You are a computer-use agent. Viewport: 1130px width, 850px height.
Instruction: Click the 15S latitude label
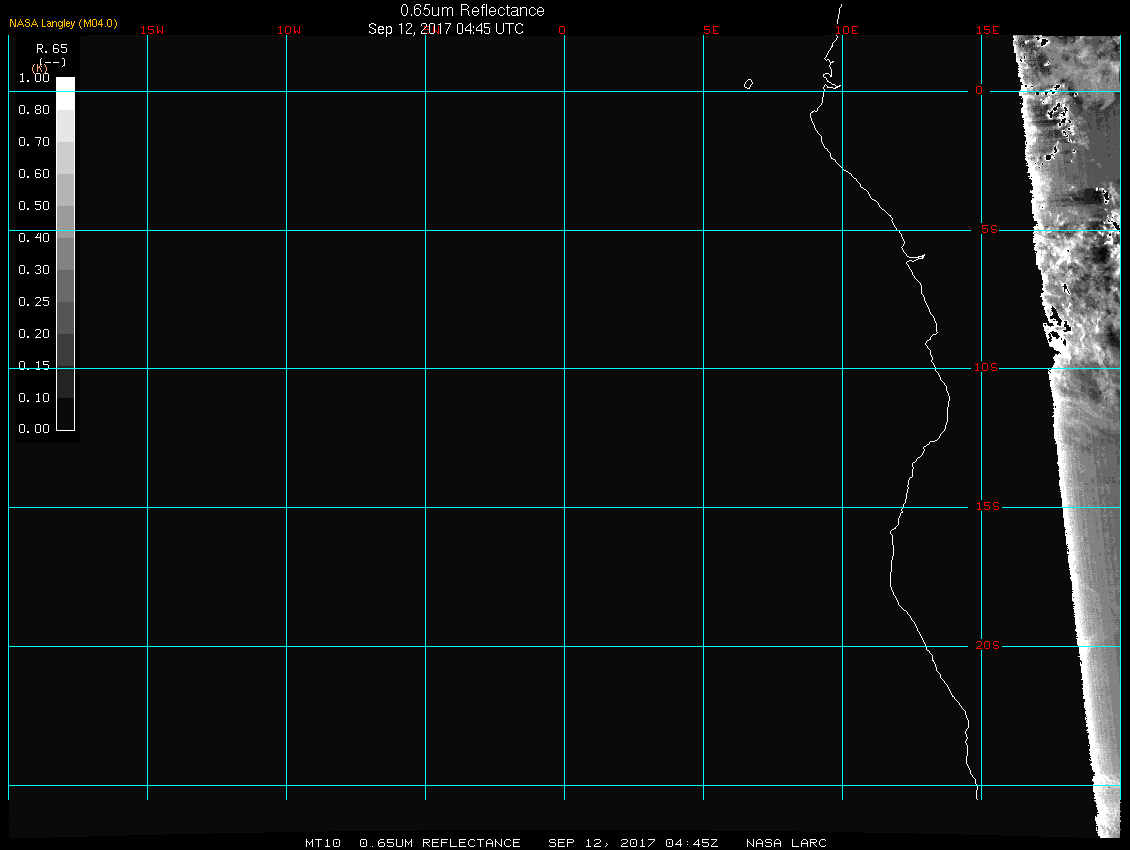(987, 507)
